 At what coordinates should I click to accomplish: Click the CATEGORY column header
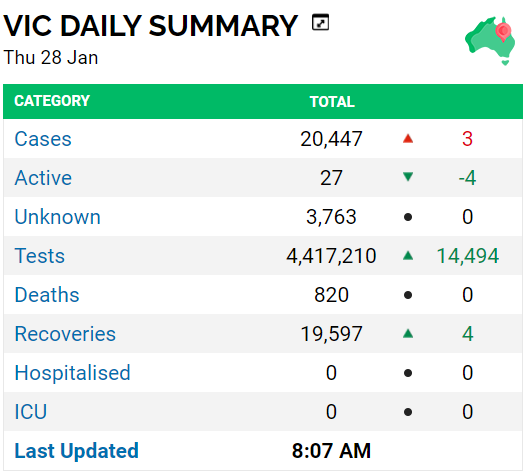pos(52,101)
